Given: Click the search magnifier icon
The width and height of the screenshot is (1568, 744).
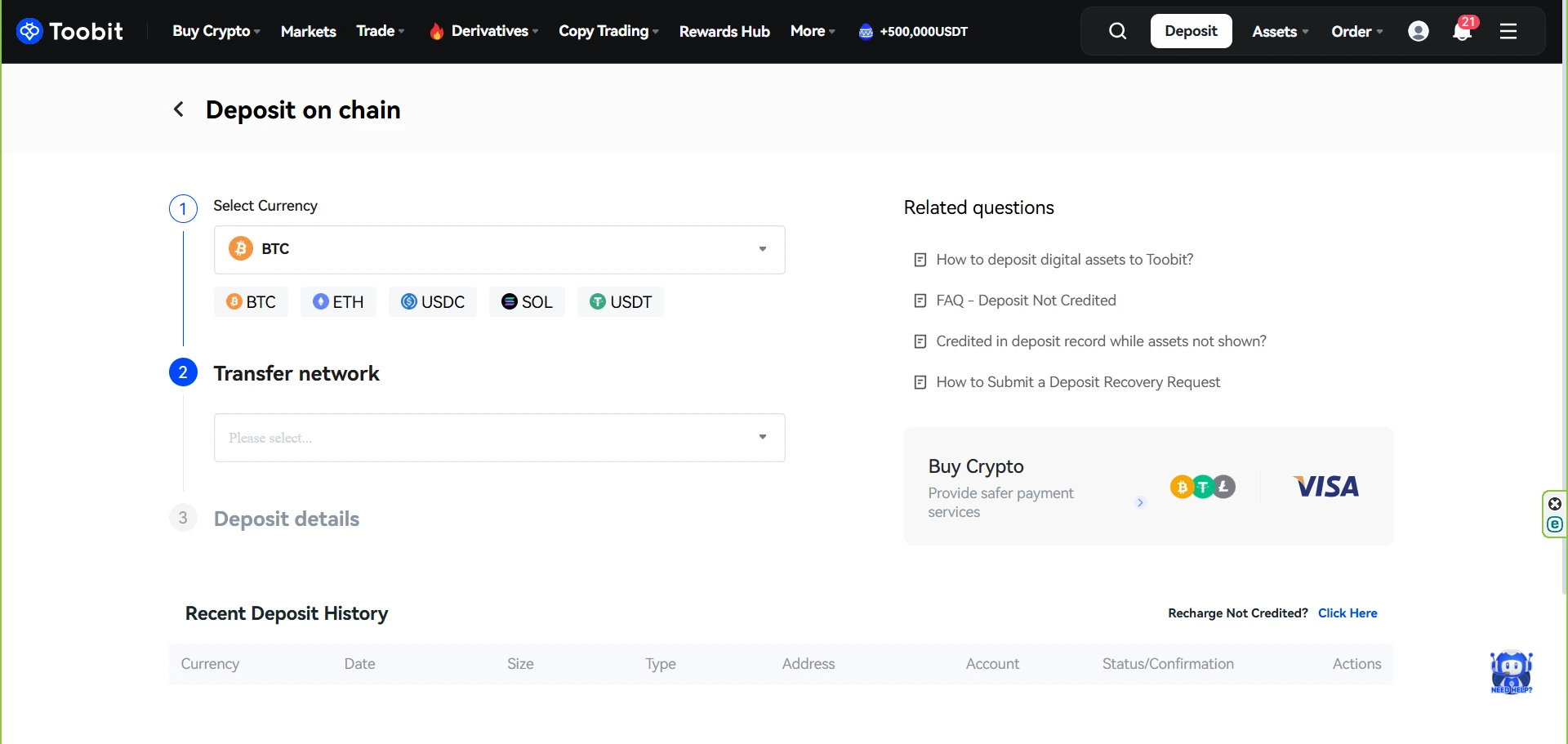Looking at the screenshot, I should [1117, 31].
